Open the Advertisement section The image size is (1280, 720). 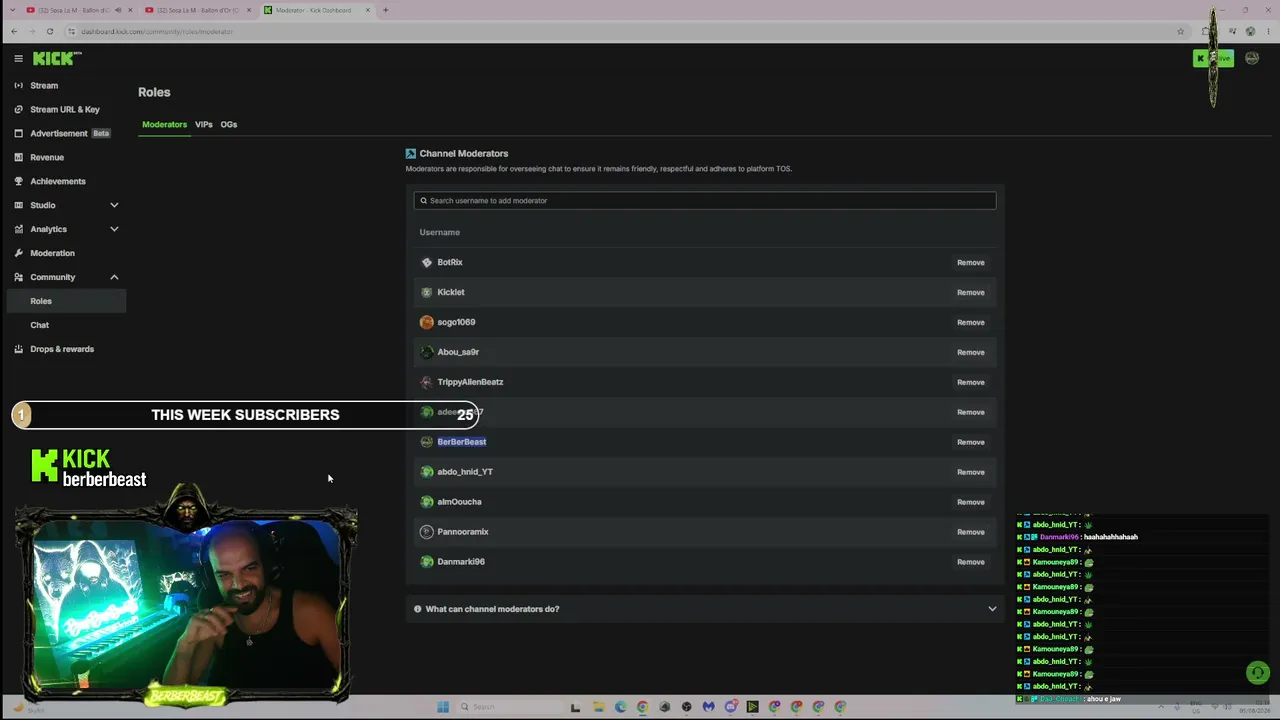click(59, 134)
